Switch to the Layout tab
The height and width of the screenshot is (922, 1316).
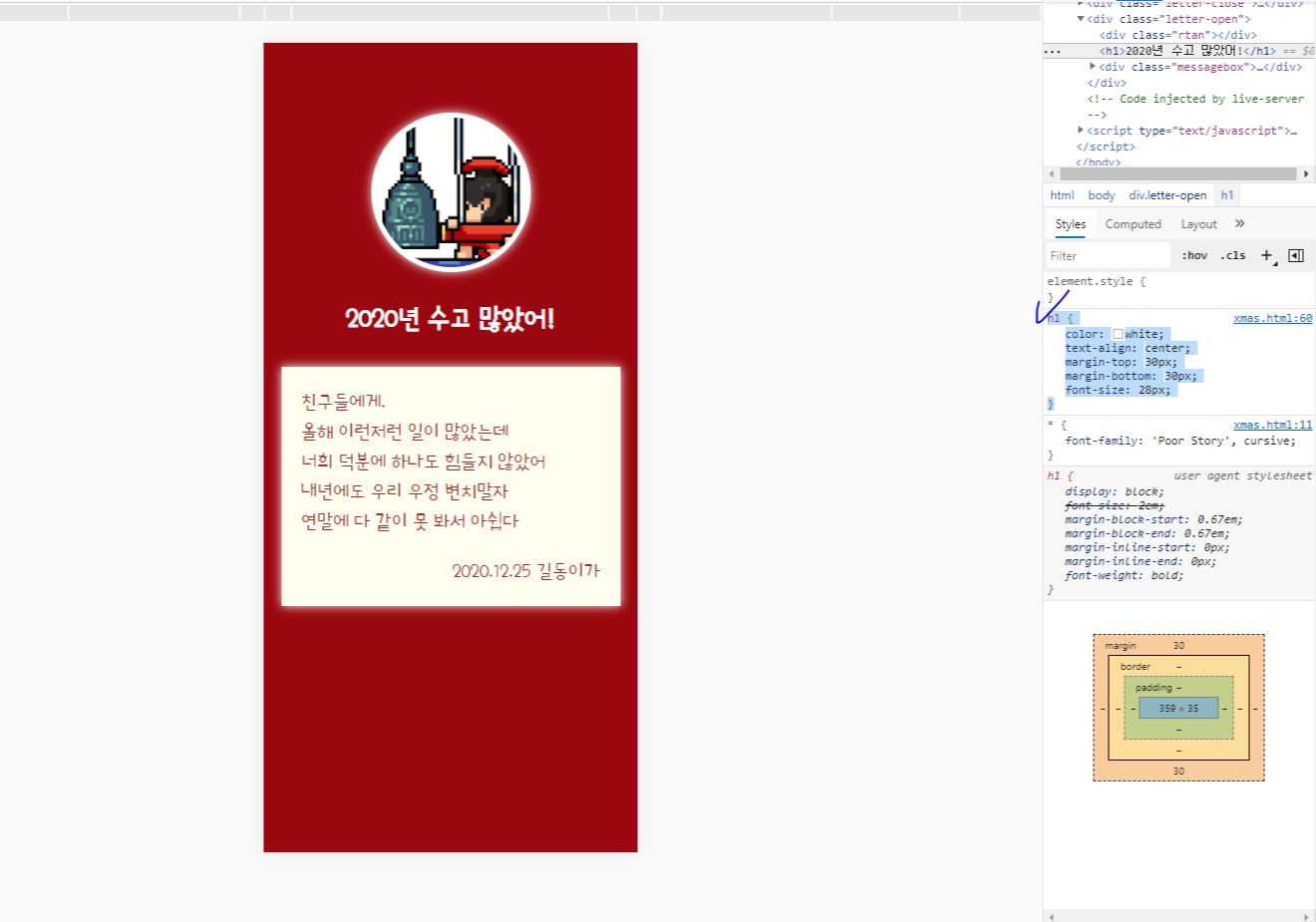point(1199,224)
